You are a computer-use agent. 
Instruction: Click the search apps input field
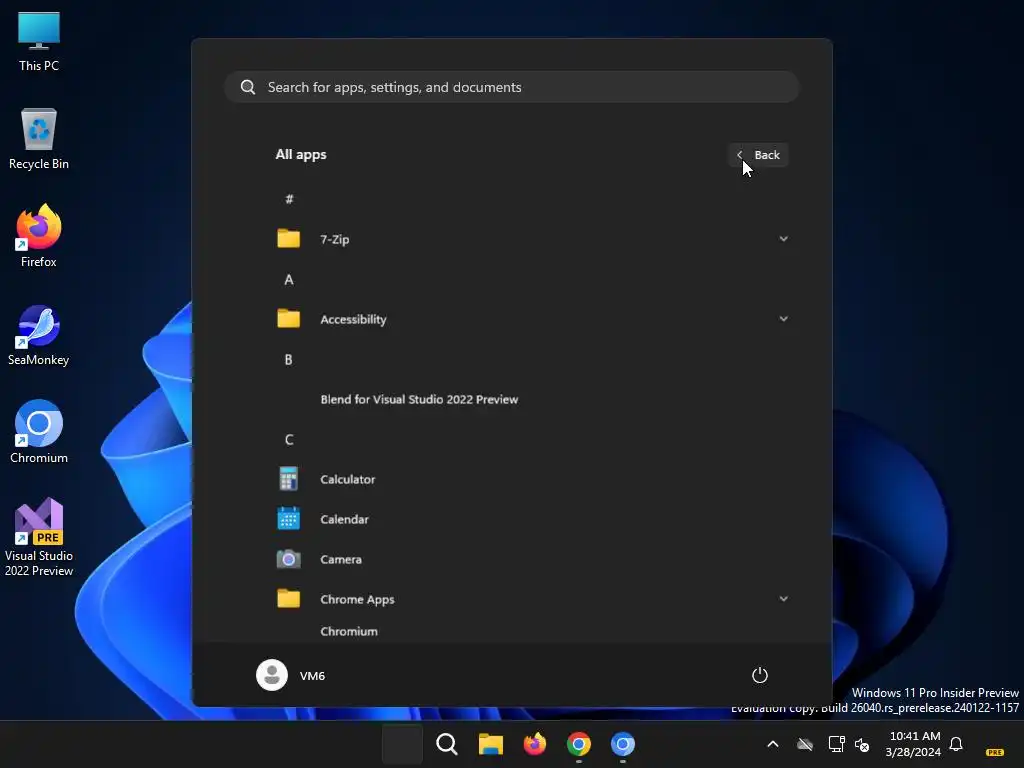511,87
